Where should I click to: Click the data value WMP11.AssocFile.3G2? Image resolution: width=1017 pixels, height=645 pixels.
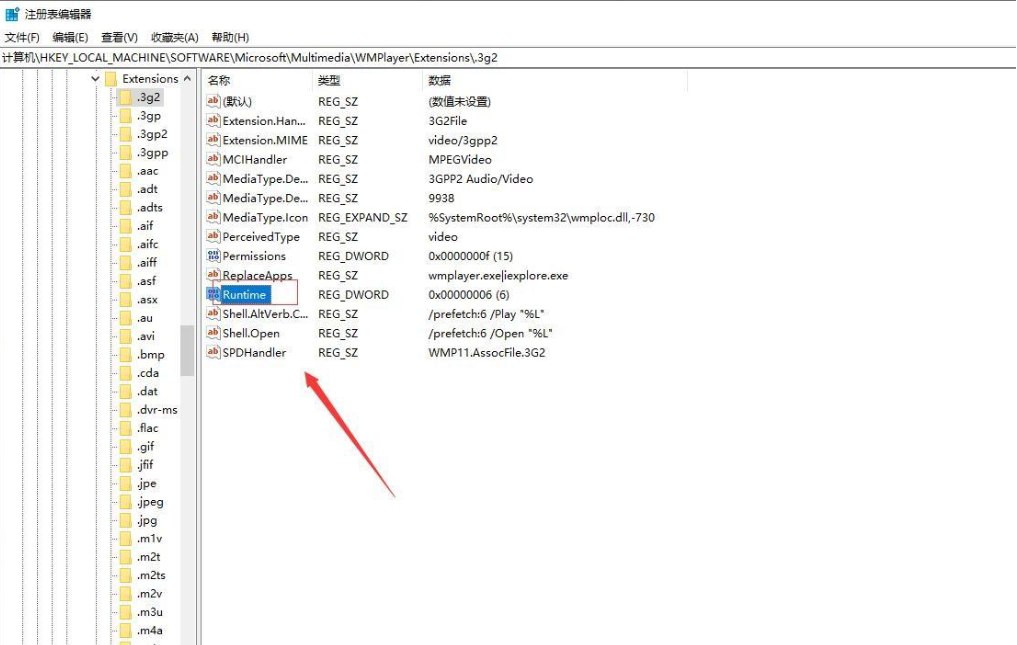tap(487, 352)
